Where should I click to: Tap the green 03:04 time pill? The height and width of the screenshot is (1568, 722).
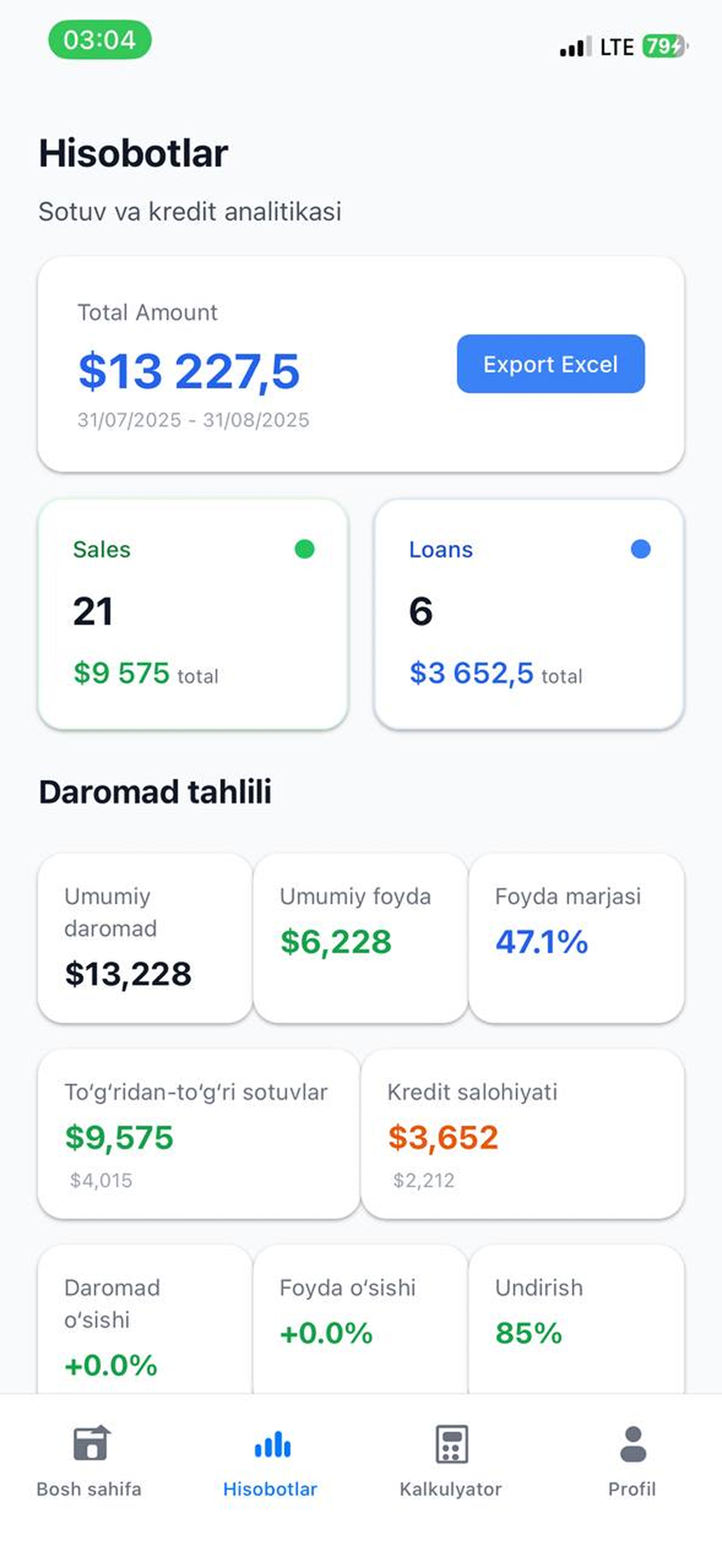[100, 39]
